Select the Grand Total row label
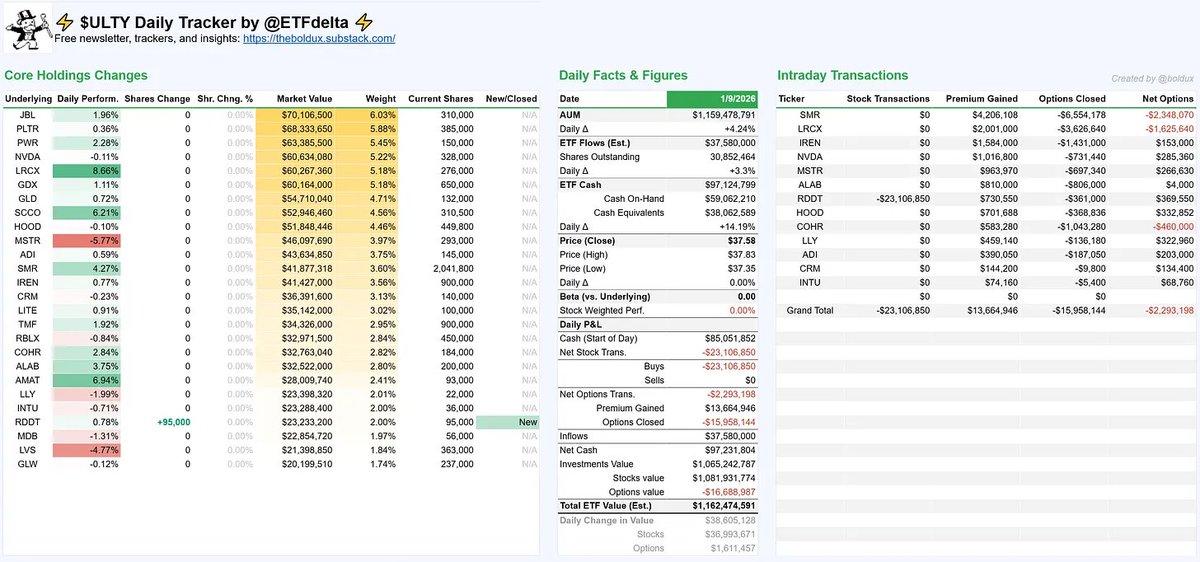The height and width of the screenshot is (562, 1200). (x=811, y=311)
